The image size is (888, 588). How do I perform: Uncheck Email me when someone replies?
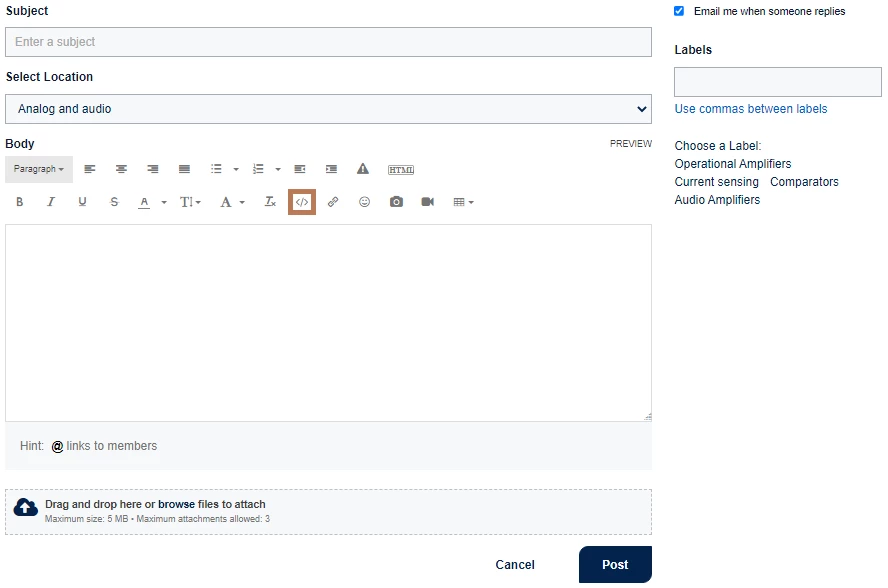679,11
